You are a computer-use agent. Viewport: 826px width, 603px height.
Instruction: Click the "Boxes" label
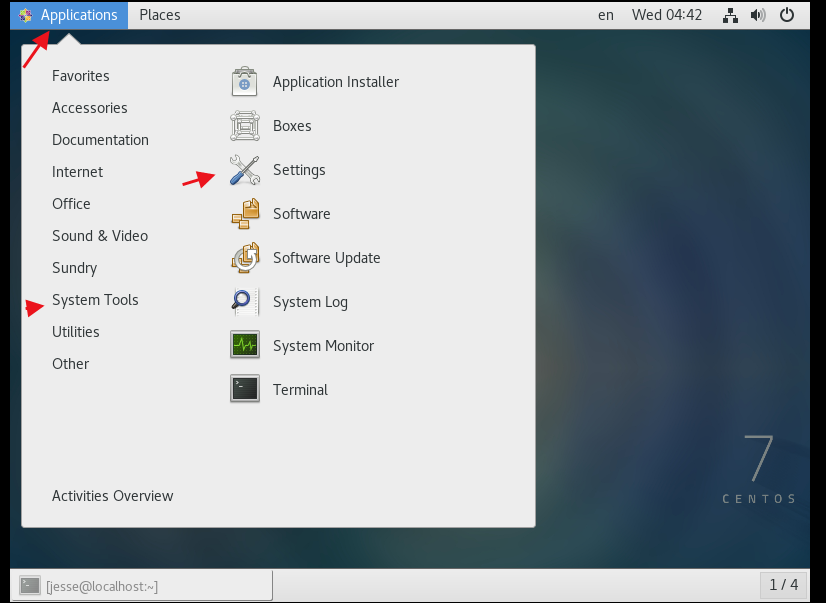[292, 126]
